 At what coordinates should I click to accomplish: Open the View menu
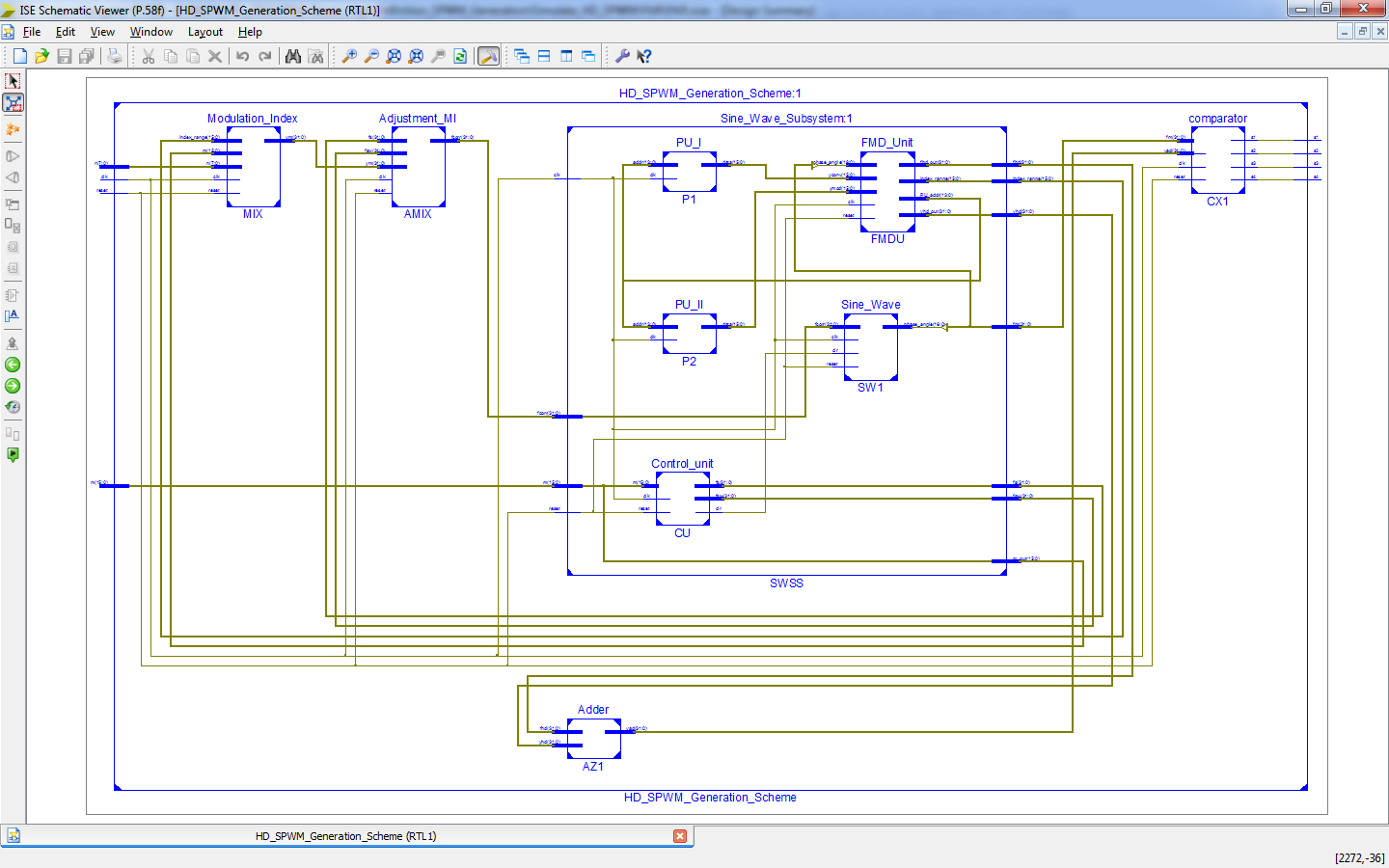(102, 32)
